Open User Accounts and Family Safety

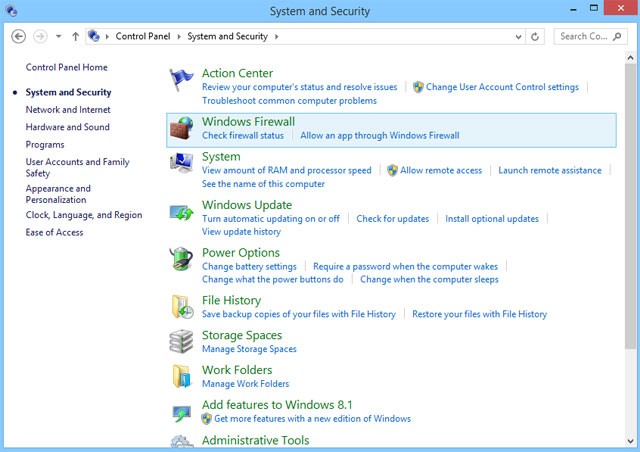77,167
